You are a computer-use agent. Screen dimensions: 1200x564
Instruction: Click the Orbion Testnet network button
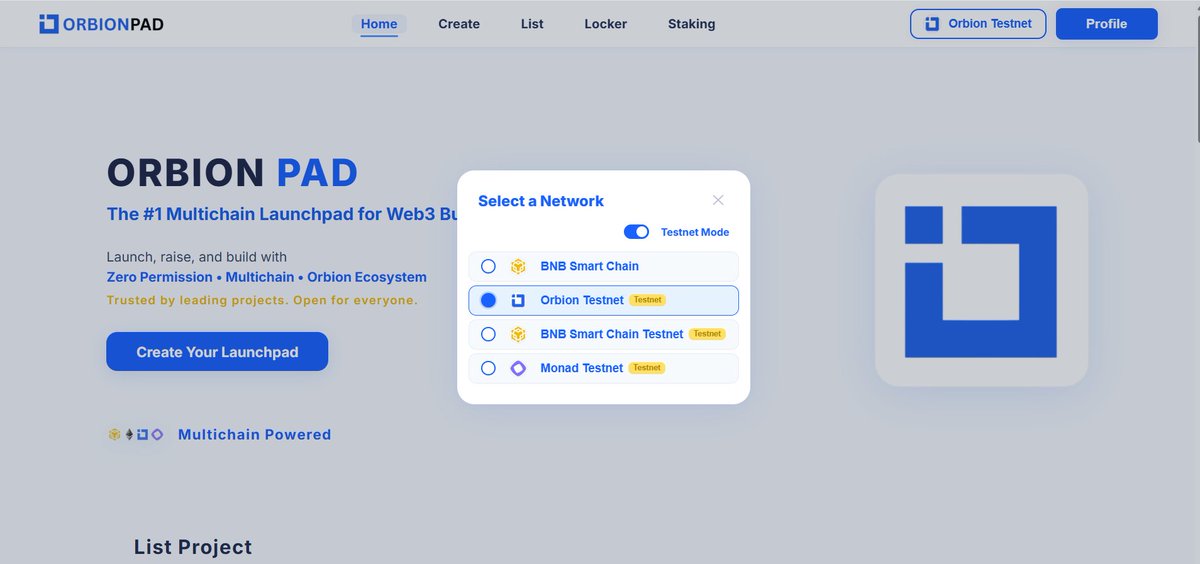(x=978, y=24)
